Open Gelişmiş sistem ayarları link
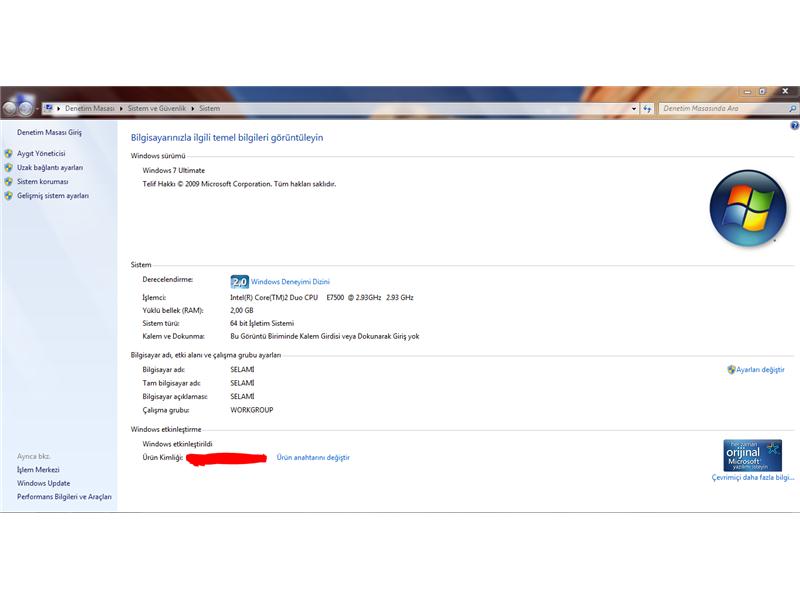800x600 pixels. pos(53,195)
